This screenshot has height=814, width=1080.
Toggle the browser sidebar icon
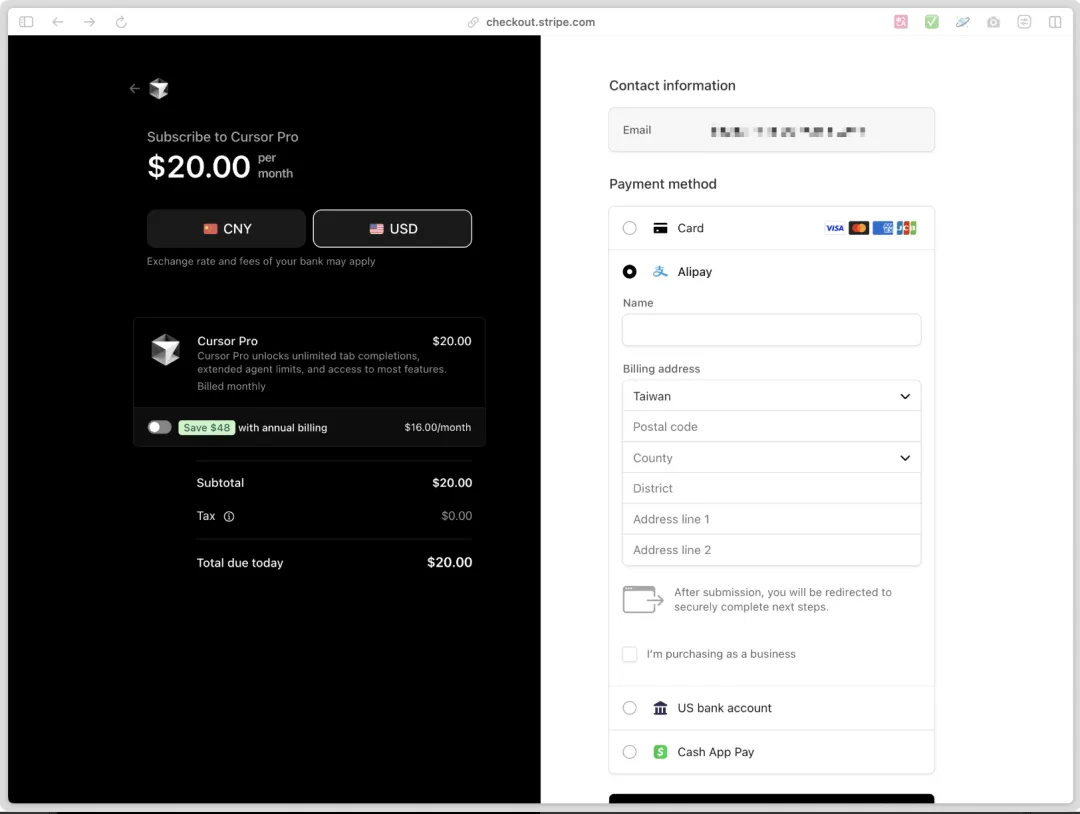(26, 22)
